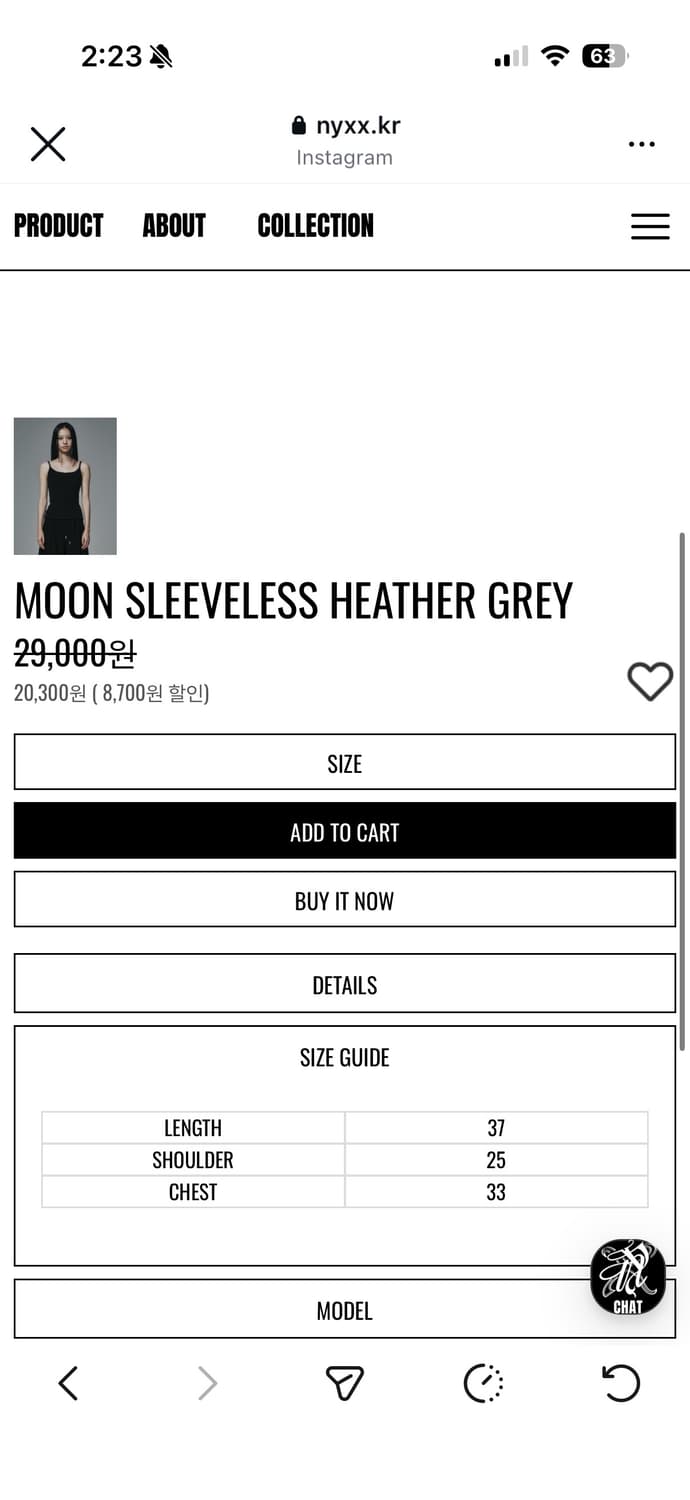690x1500 pixels.
Task: Open the PRODUCT menu tab
Action: pyautogui.click(x=59, y=226)
